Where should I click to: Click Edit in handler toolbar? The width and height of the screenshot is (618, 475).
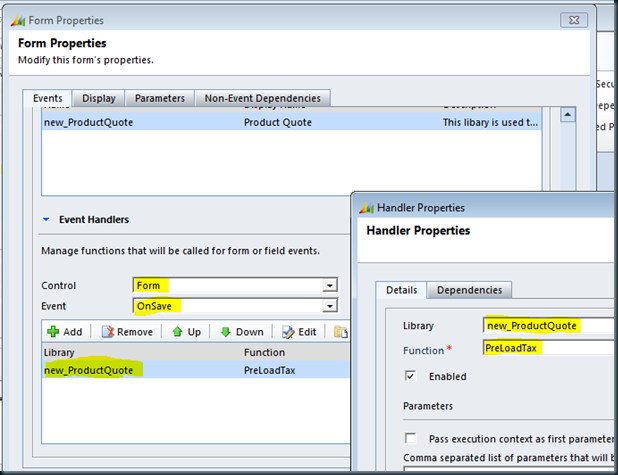click(298, 332)
